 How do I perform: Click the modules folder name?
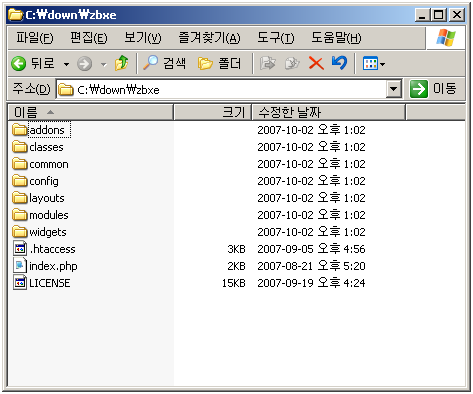(x=49, y=215)
